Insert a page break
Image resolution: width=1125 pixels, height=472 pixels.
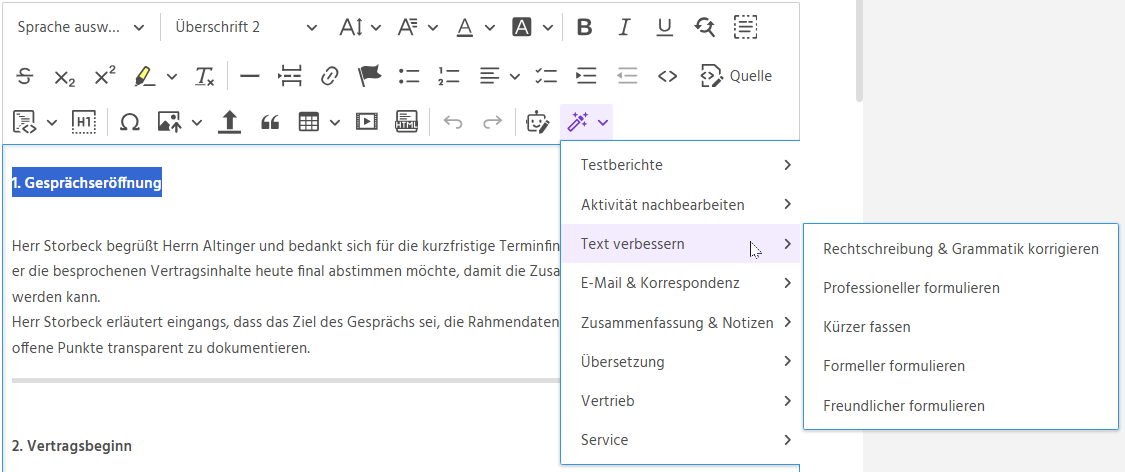pos(289,76)
